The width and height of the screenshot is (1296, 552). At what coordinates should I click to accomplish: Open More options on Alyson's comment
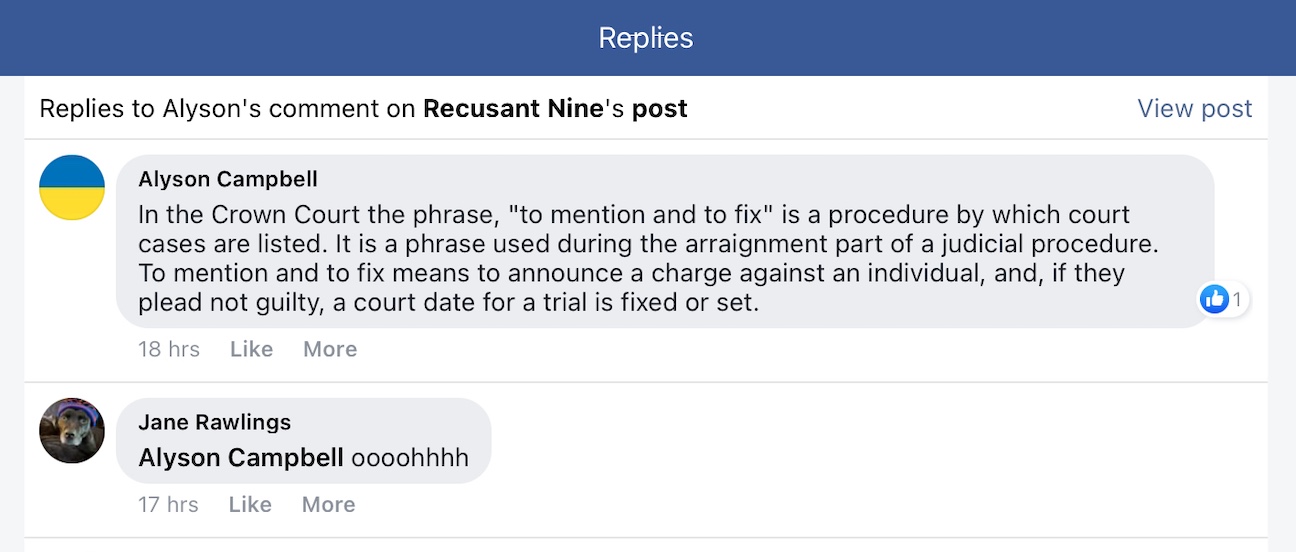point(330,349)
